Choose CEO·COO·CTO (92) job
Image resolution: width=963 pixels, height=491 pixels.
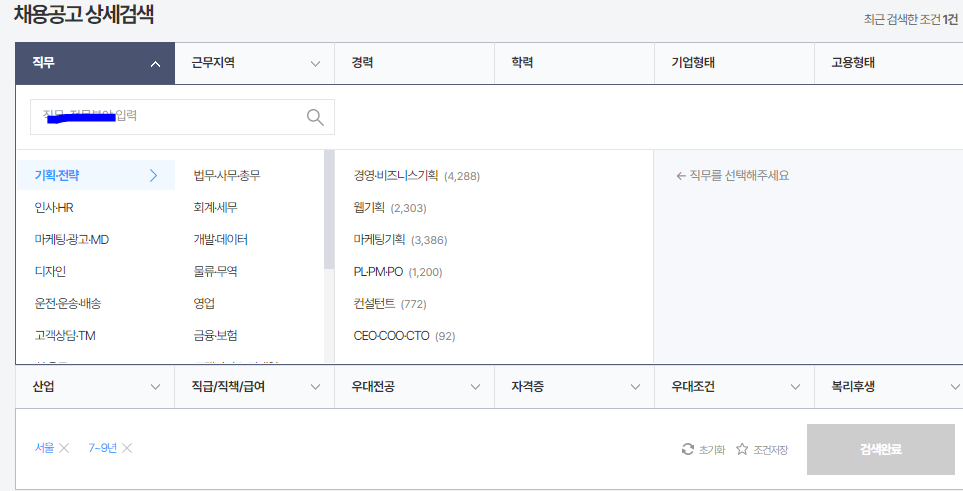pos(404,336)
